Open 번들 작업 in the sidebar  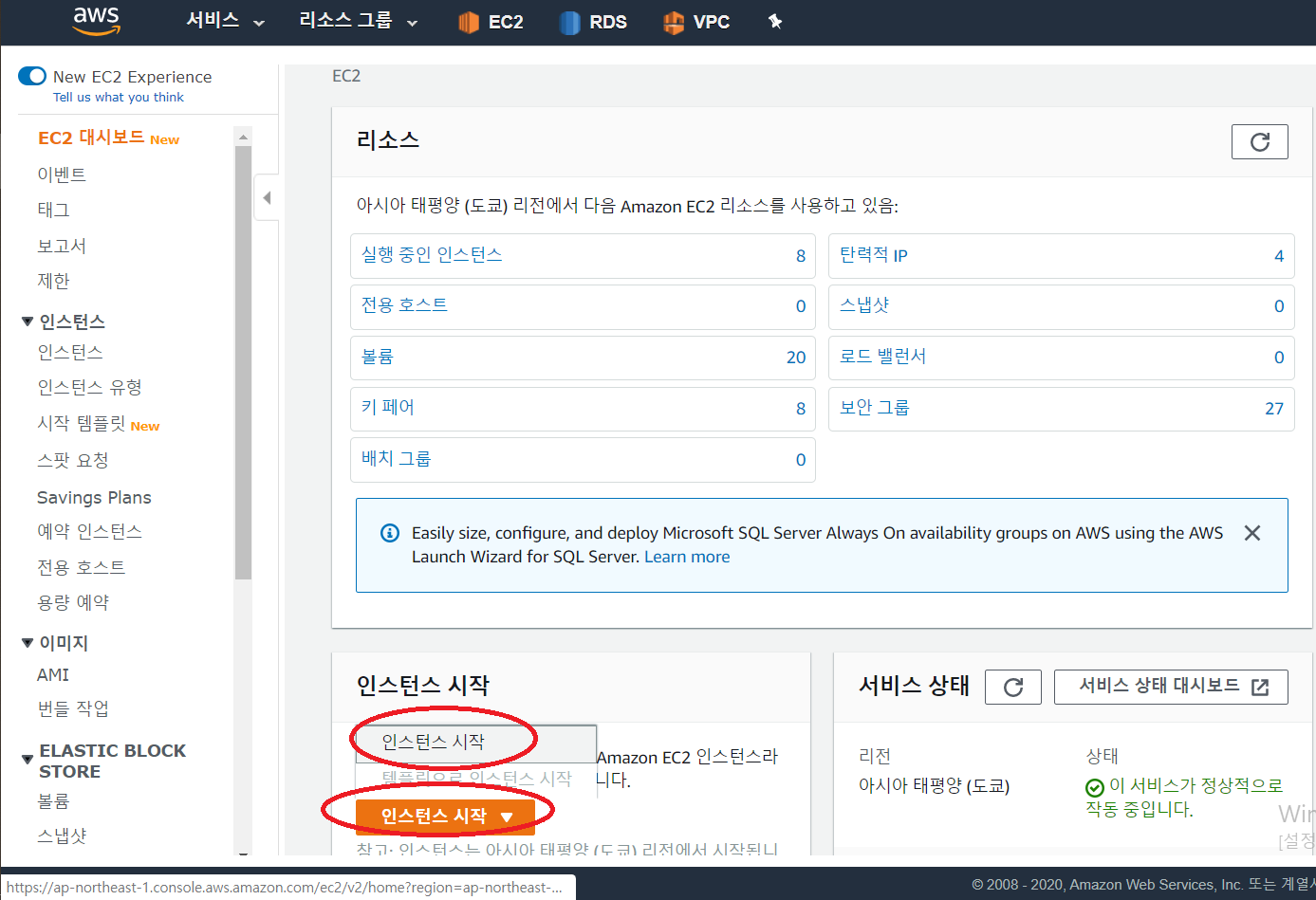[73, 708]
